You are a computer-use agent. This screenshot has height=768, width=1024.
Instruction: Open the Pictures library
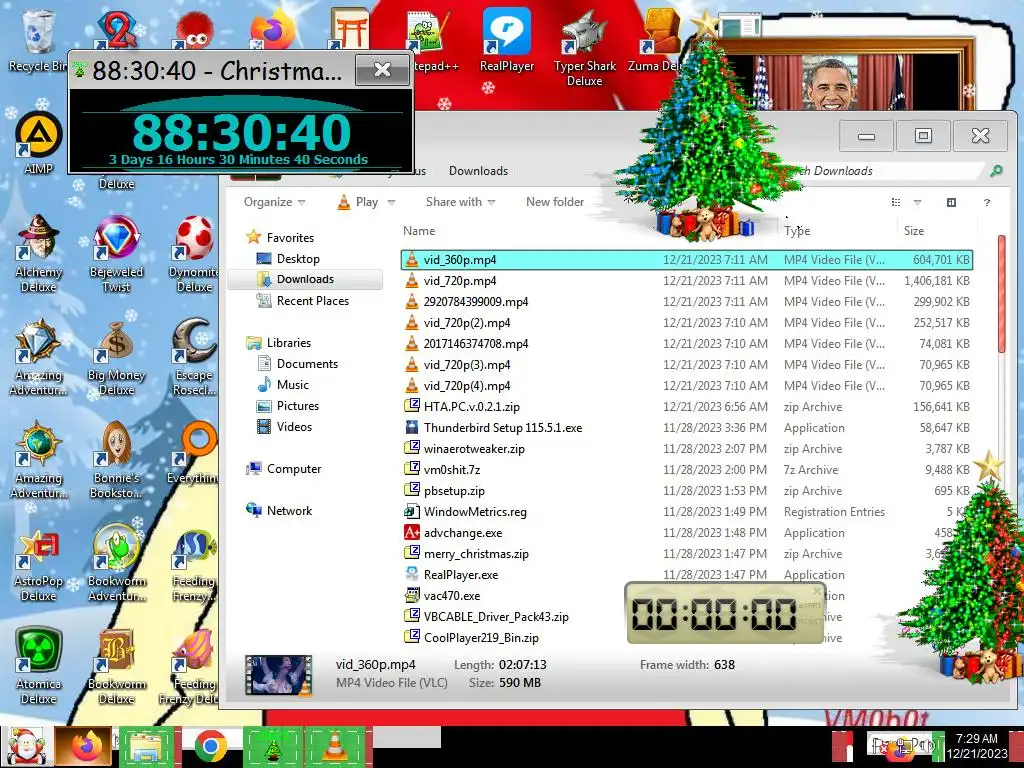click(x=298, y=406)
